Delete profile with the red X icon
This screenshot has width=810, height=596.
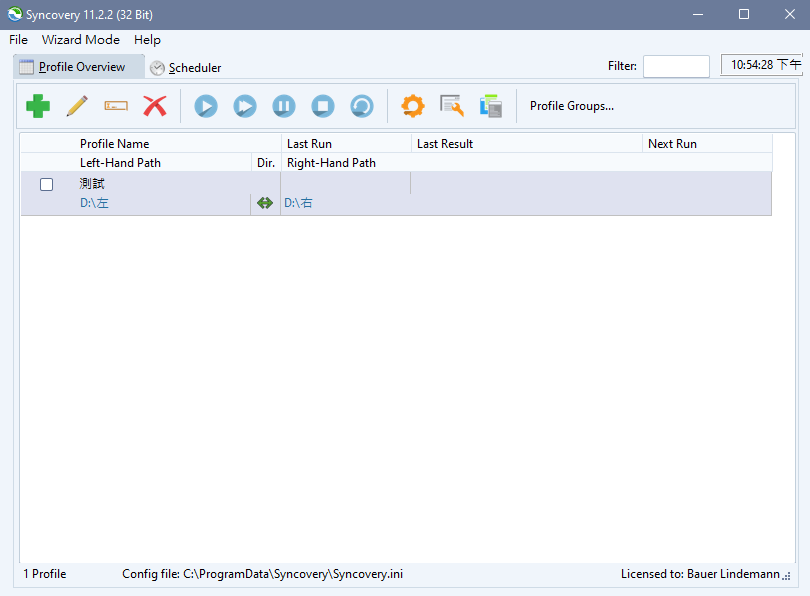coord(155,106)
